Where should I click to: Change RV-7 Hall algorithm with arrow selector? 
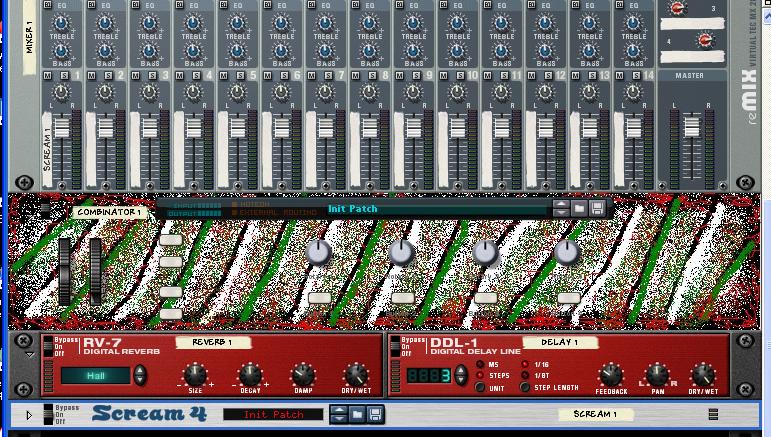(140, 375)
